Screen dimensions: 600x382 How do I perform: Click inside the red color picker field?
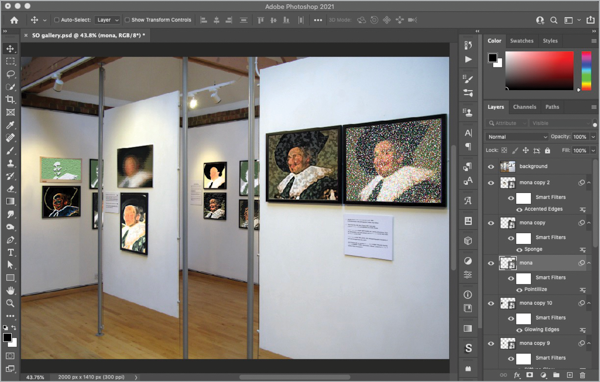[x=540, y=71]
